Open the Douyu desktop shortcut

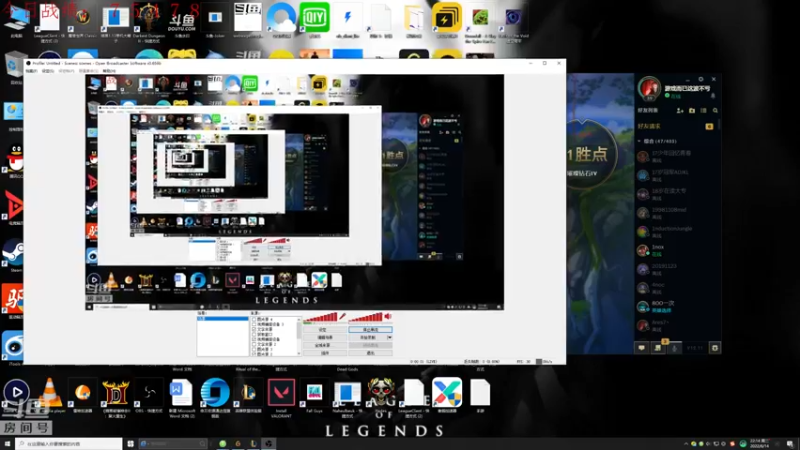(x=182, y=20)
